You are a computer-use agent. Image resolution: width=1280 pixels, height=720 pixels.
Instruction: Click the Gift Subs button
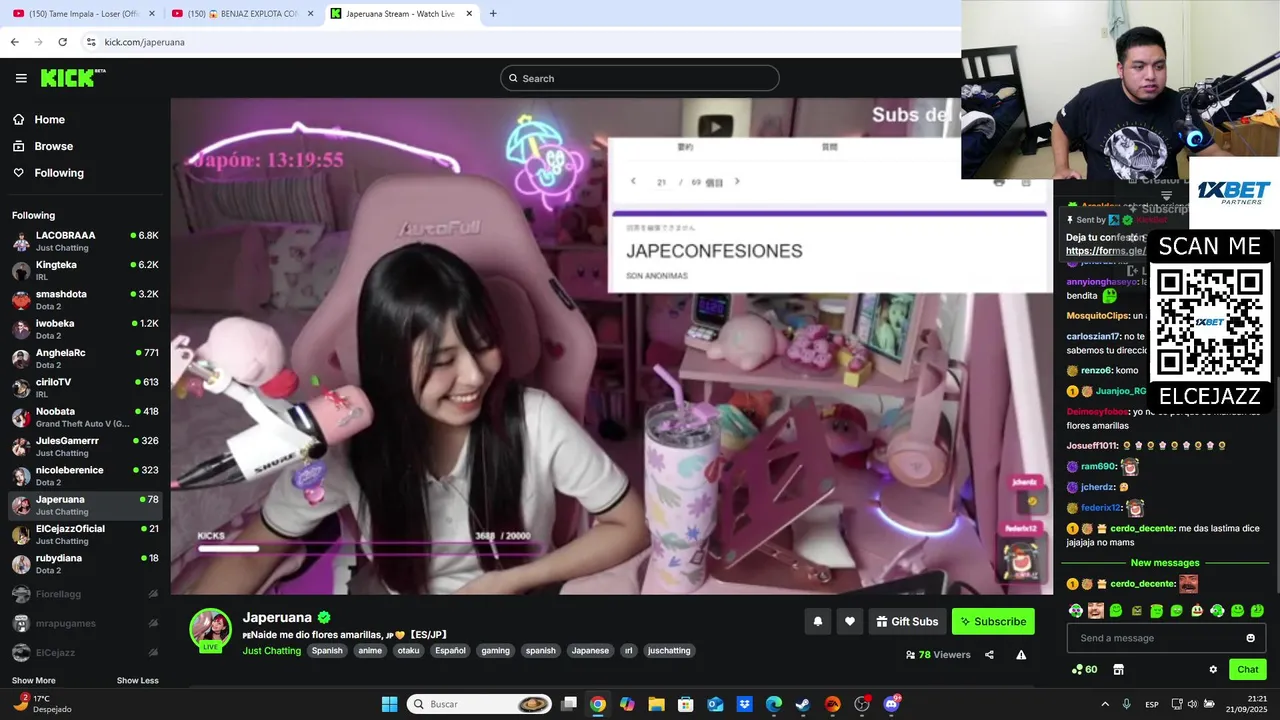[x=907, y=621]
